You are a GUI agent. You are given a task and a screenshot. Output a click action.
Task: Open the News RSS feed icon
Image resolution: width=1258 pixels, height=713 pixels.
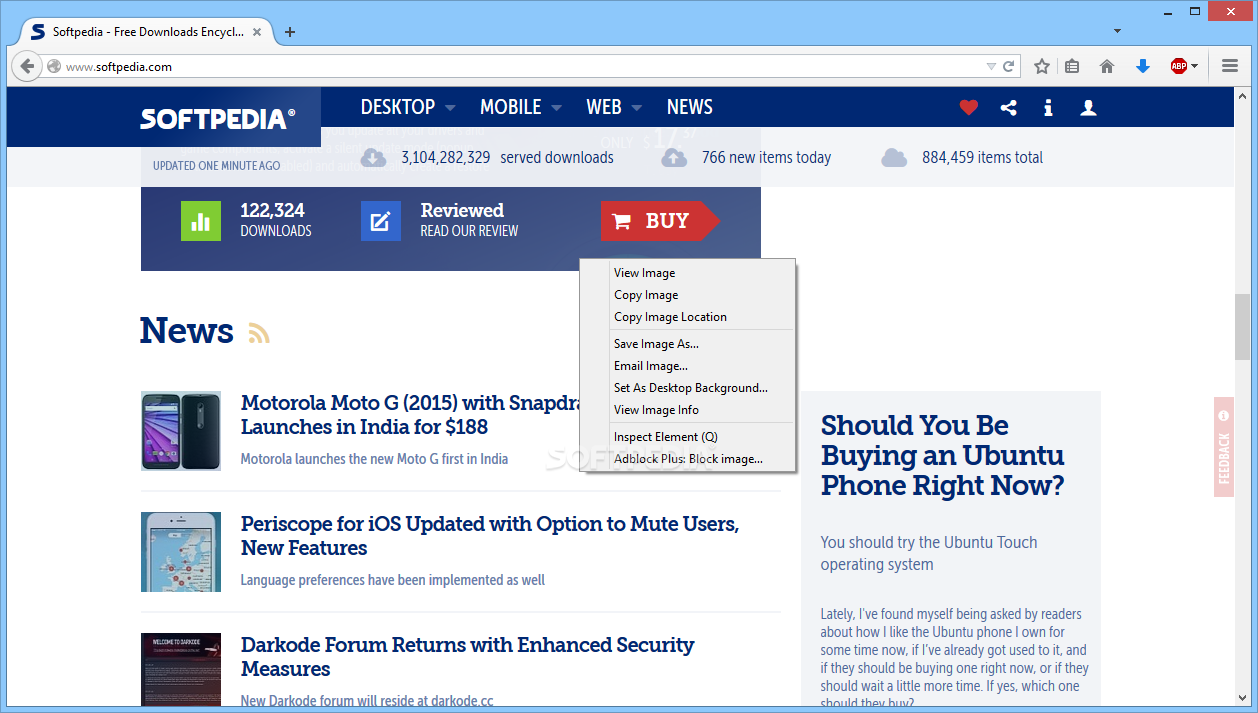click(x=259, y=333)
